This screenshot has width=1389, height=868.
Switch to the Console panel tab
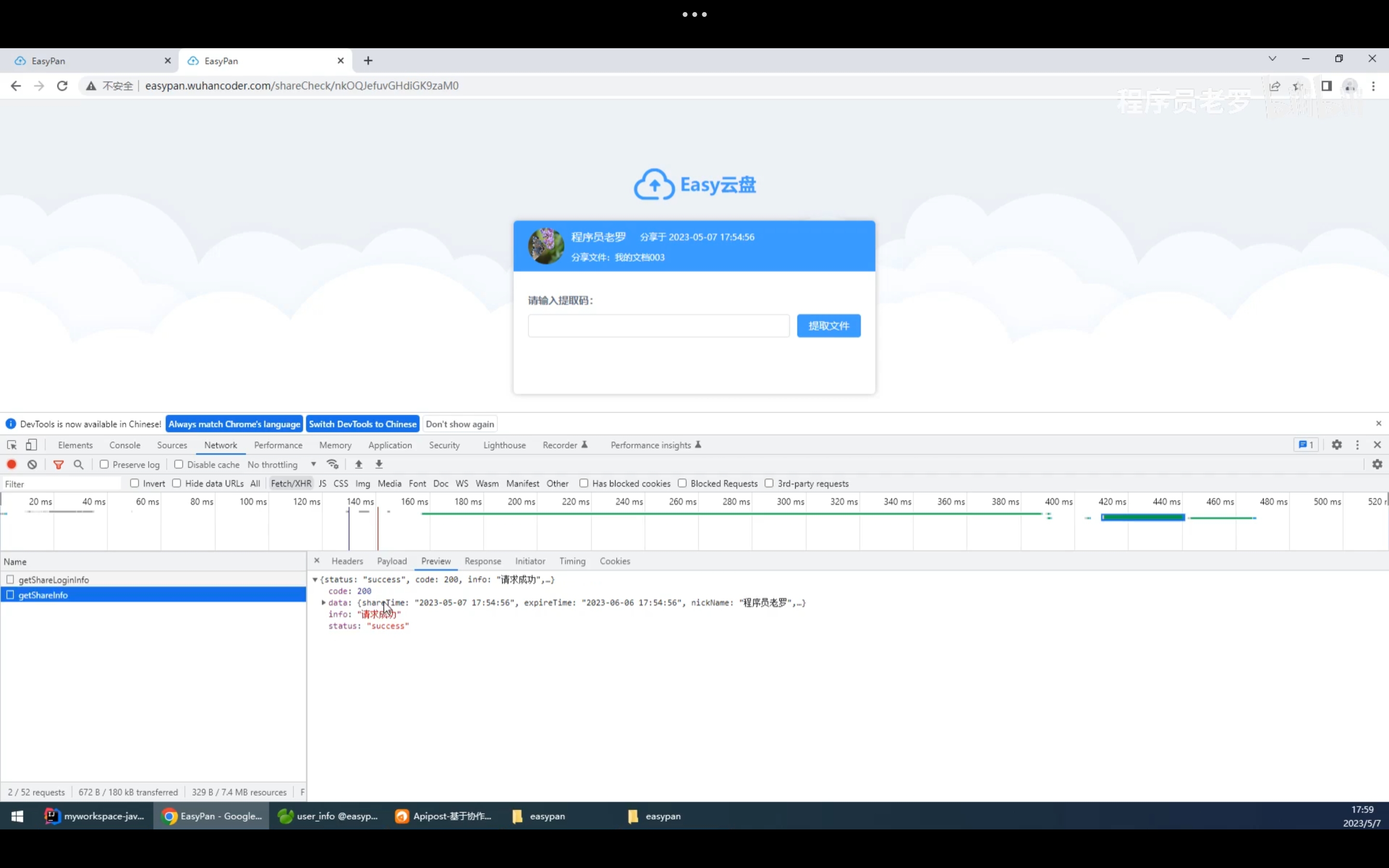[124, 445]
